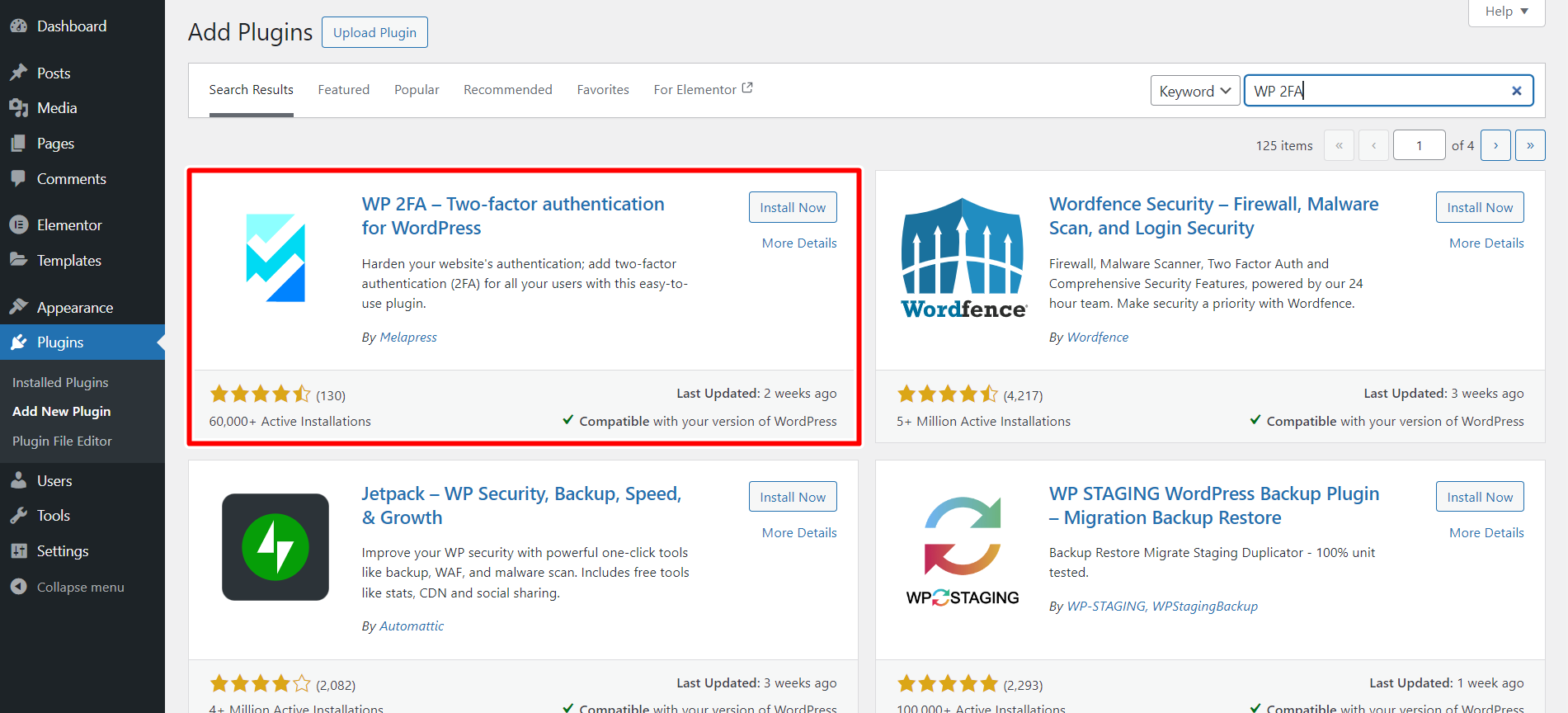Click the Media library icon
The image size is (1568, 713).
click(x=18, y=108)
